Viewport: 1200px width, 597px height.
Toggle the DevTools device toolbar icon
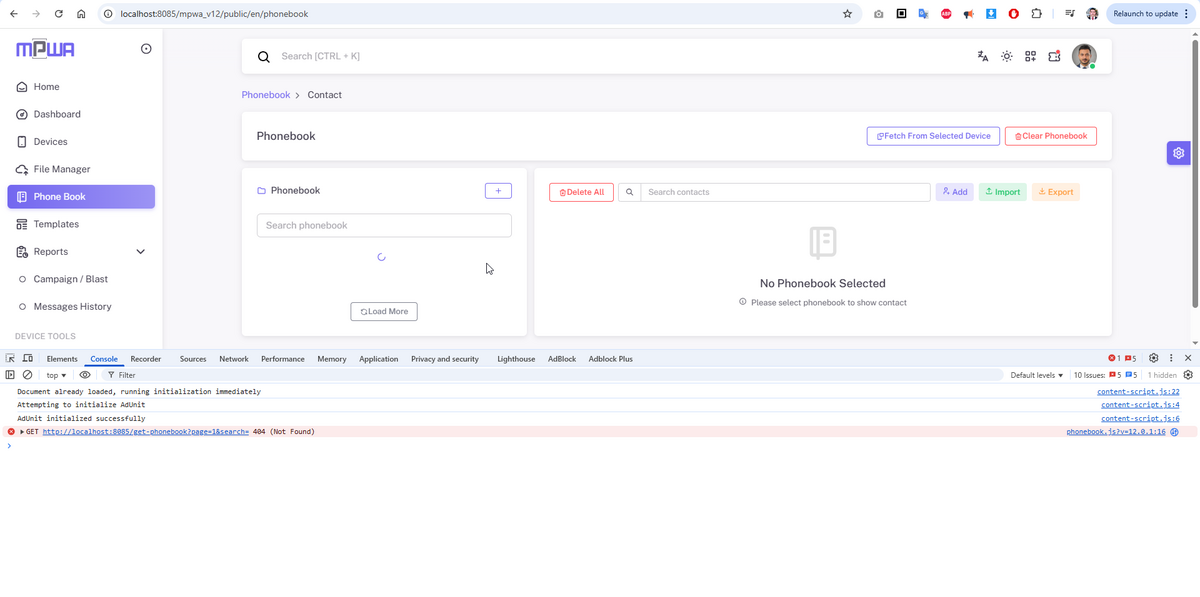point(28,358)
